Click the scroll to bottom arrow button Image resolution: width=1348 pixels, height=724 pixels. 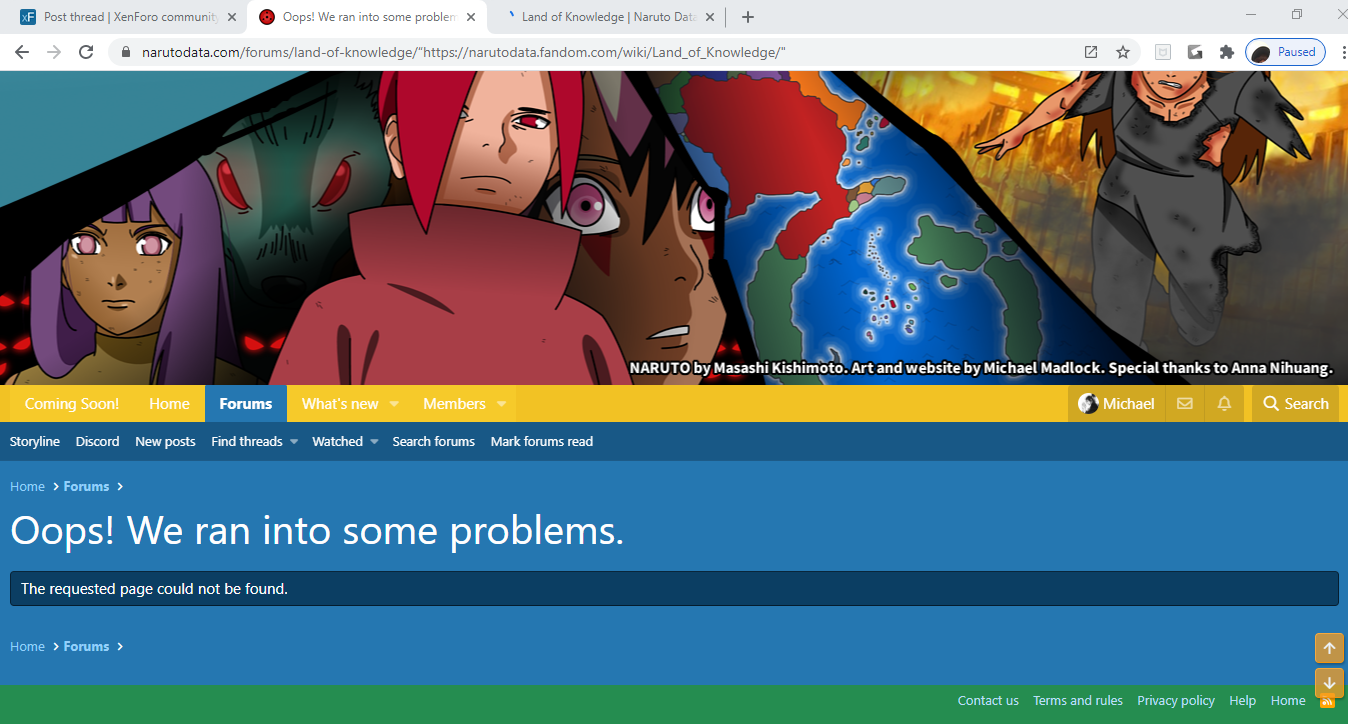pos(1329,683)
